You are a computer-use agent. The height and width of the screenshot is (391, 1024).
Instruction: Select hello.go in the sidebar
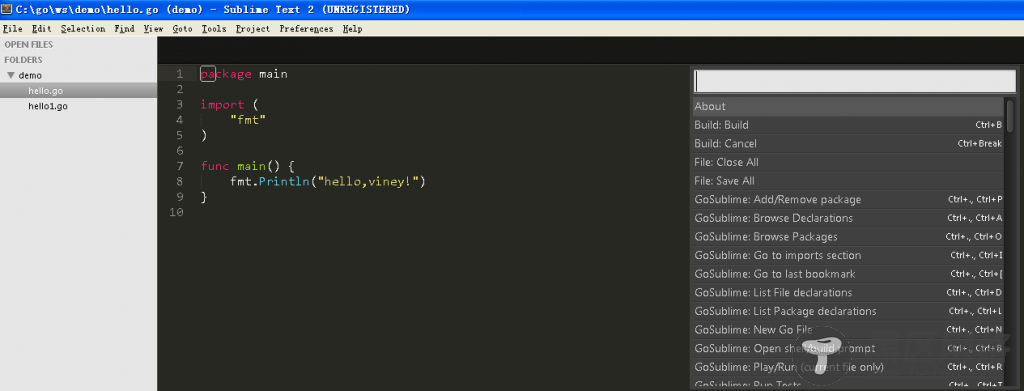point(78,91)
